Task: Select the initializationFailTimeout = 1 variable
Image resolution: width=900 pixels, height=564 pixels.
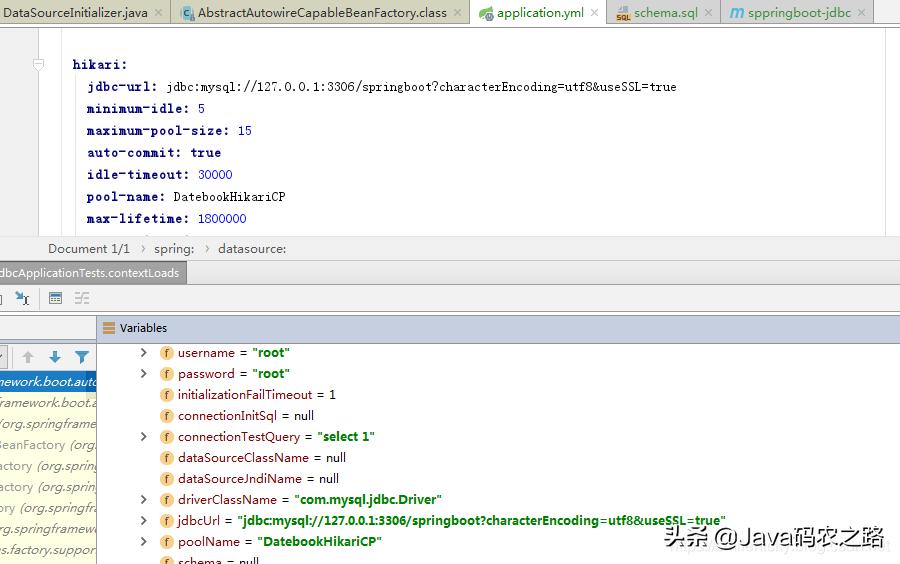Action: click(257, 395)
